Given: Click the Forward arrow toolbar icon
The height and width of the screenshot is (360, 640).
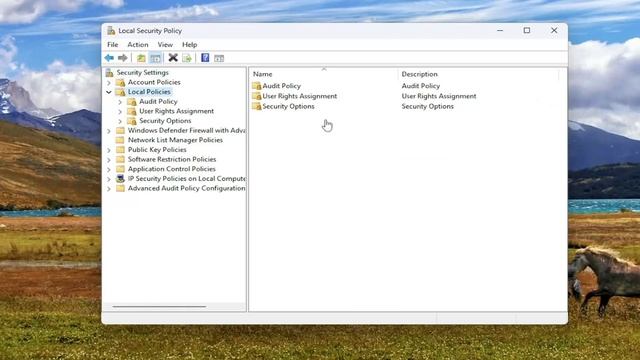Looking at the screenshot, I should tap(122, 58).
